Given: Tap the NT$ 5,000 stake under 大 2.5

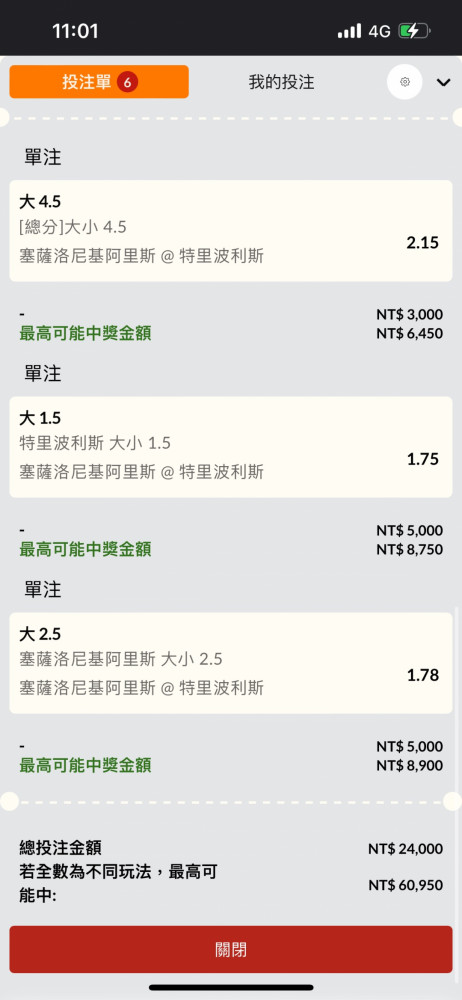Looking at the screenshot, I should (409, 747).
